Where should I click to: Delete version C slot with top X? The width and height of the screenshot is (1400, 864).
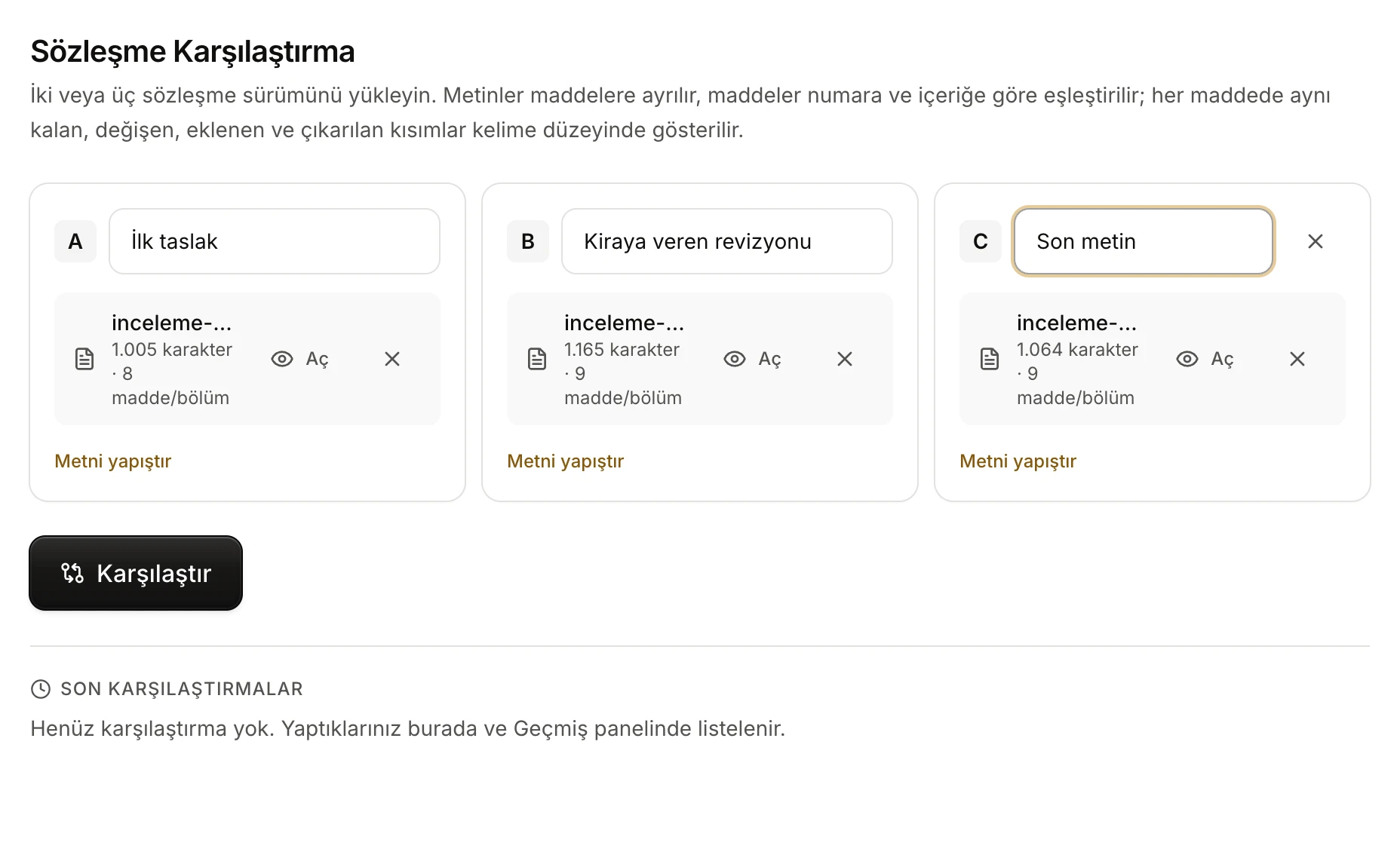pos(1316,241)
